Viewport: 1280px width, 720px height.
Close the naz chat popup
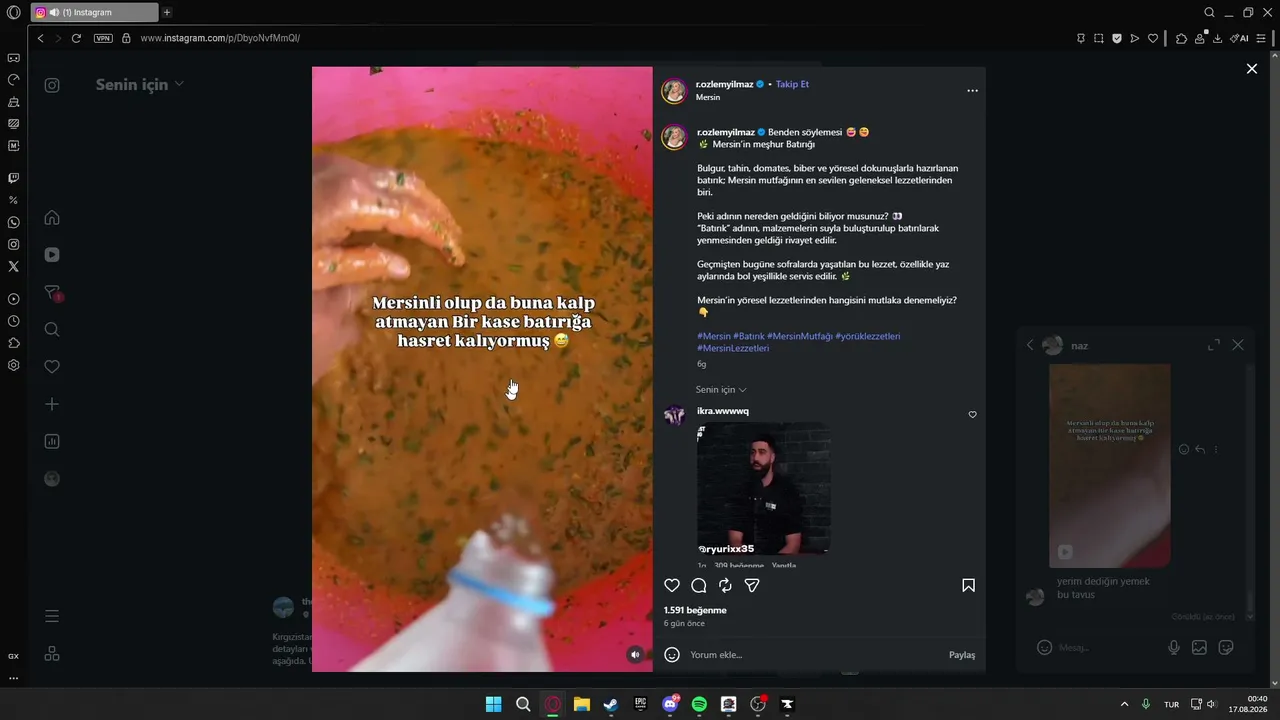[x=1238, y=345]
